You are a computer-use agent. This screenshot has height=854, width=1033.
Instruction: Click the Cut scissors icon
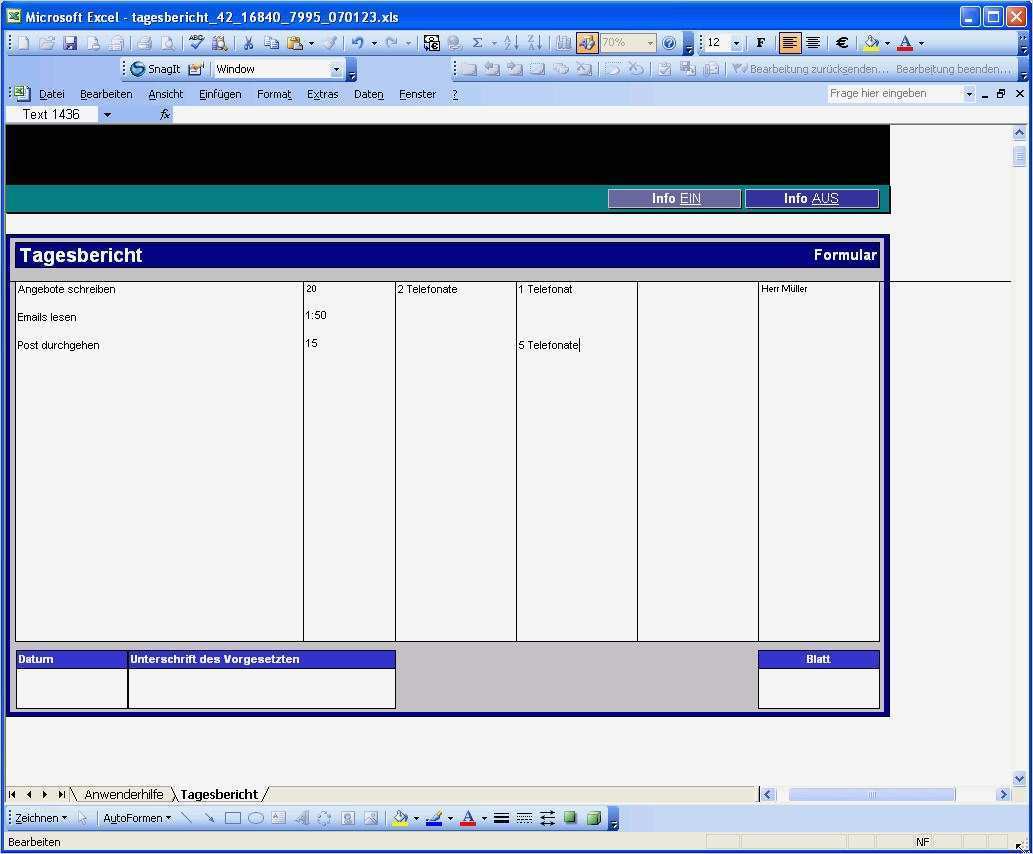250,43
